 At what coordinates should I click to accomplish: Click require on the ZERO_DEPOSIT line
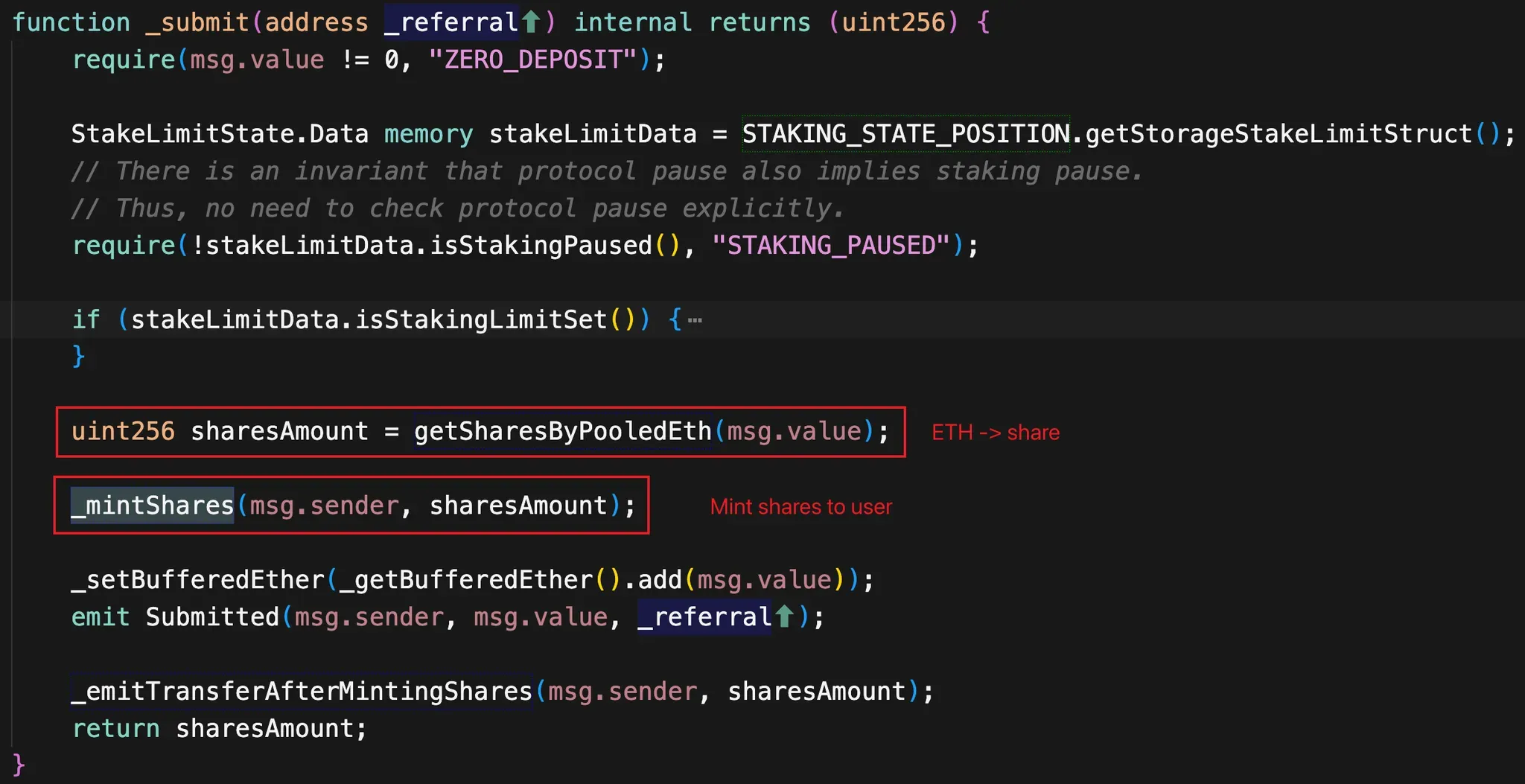(x=124, y=60)
